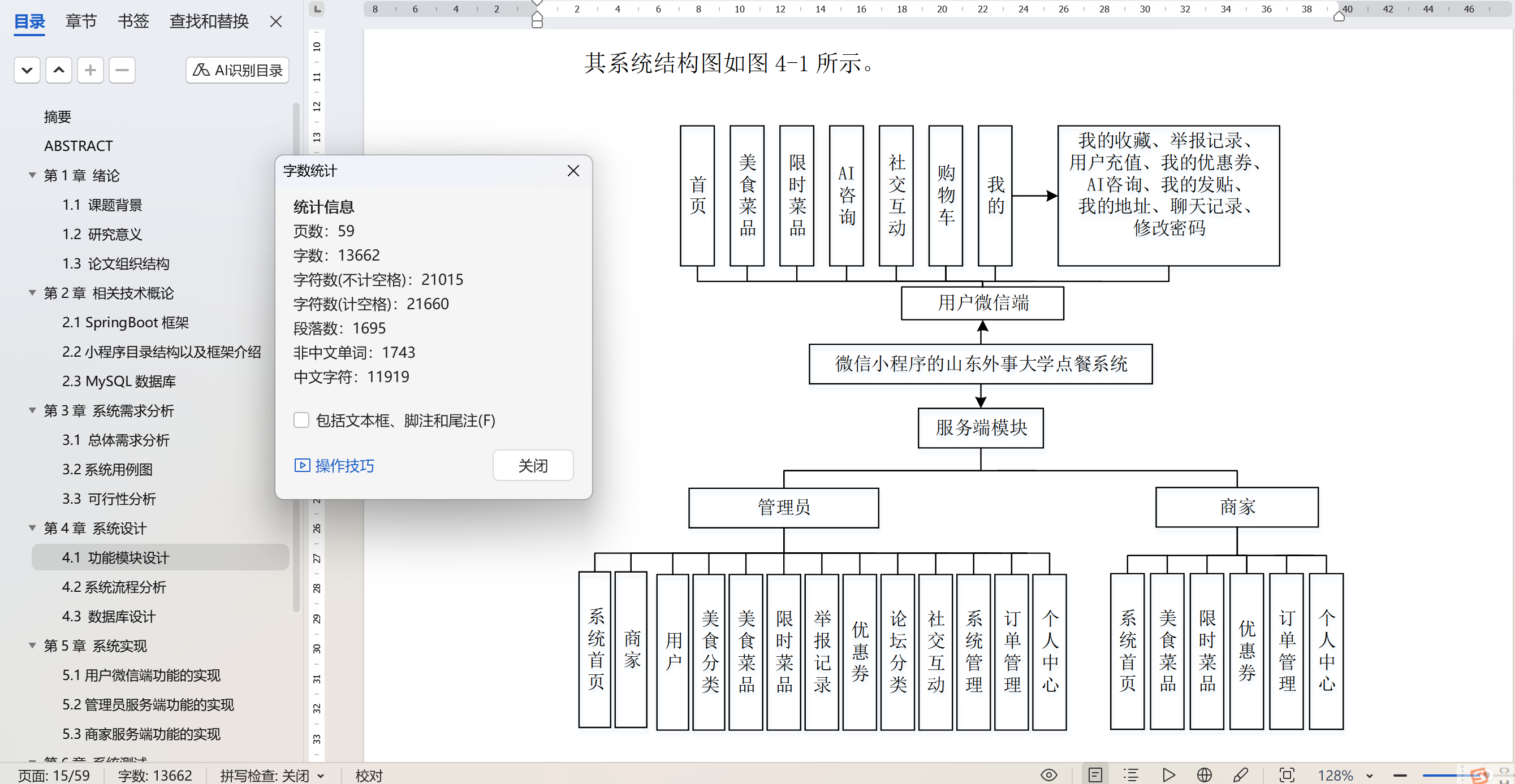Screen dimensions: 1515x784
Task: Collapse the 第 4 章 系统设计 section
Action: point(32,528)
